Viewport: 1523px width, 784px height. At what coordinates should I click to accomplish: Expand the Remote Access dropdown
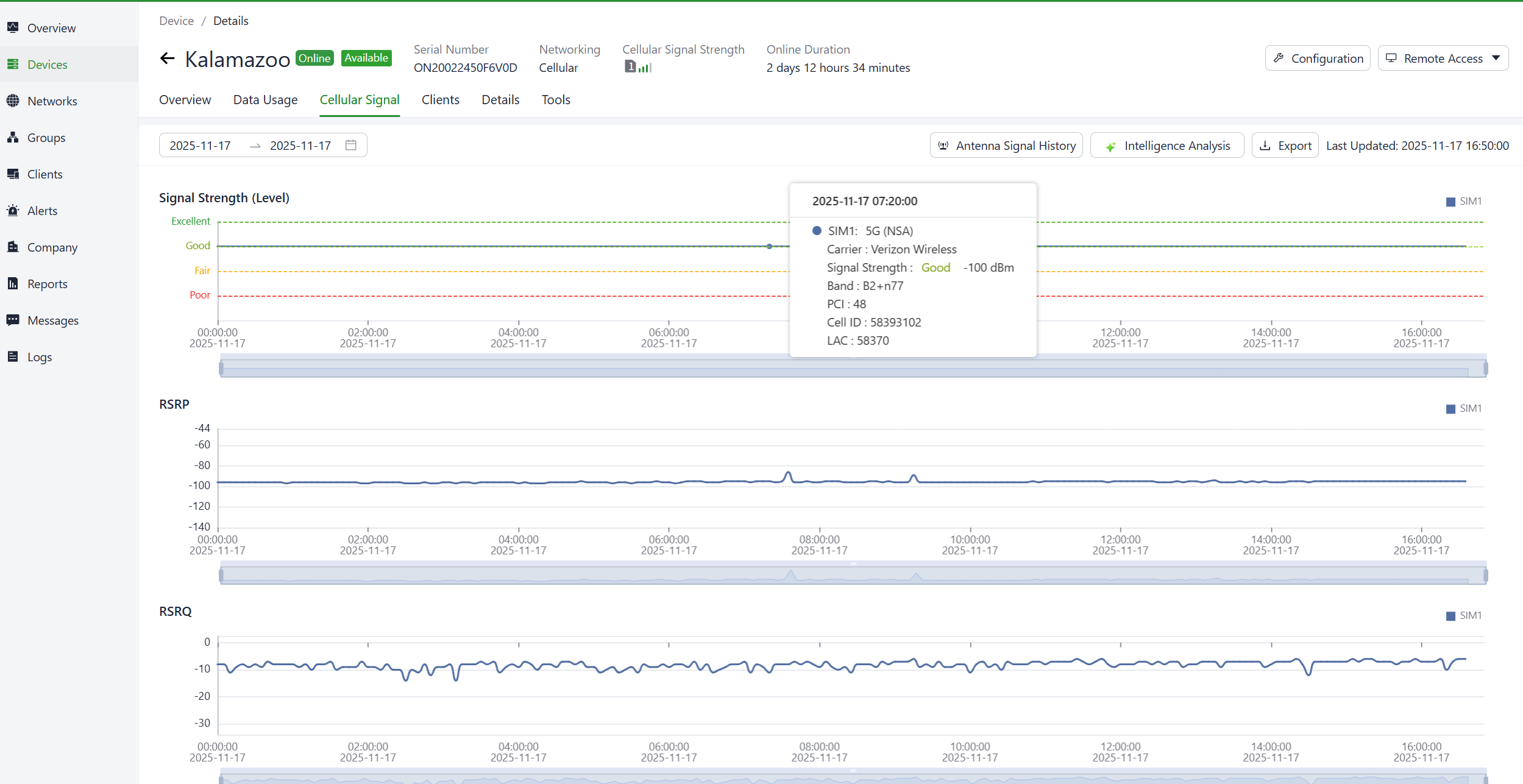coord(1496,58)
